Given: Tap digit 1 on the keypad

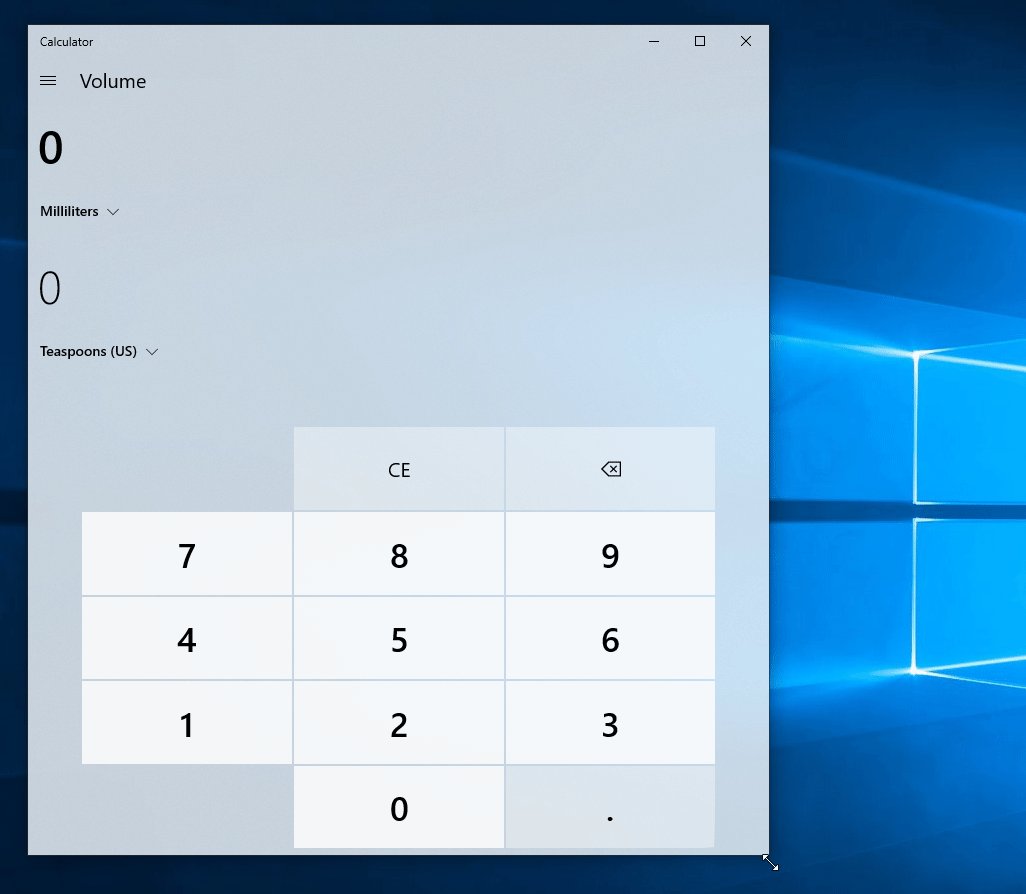Looking at the screenshot, I should tap(187, 724).
